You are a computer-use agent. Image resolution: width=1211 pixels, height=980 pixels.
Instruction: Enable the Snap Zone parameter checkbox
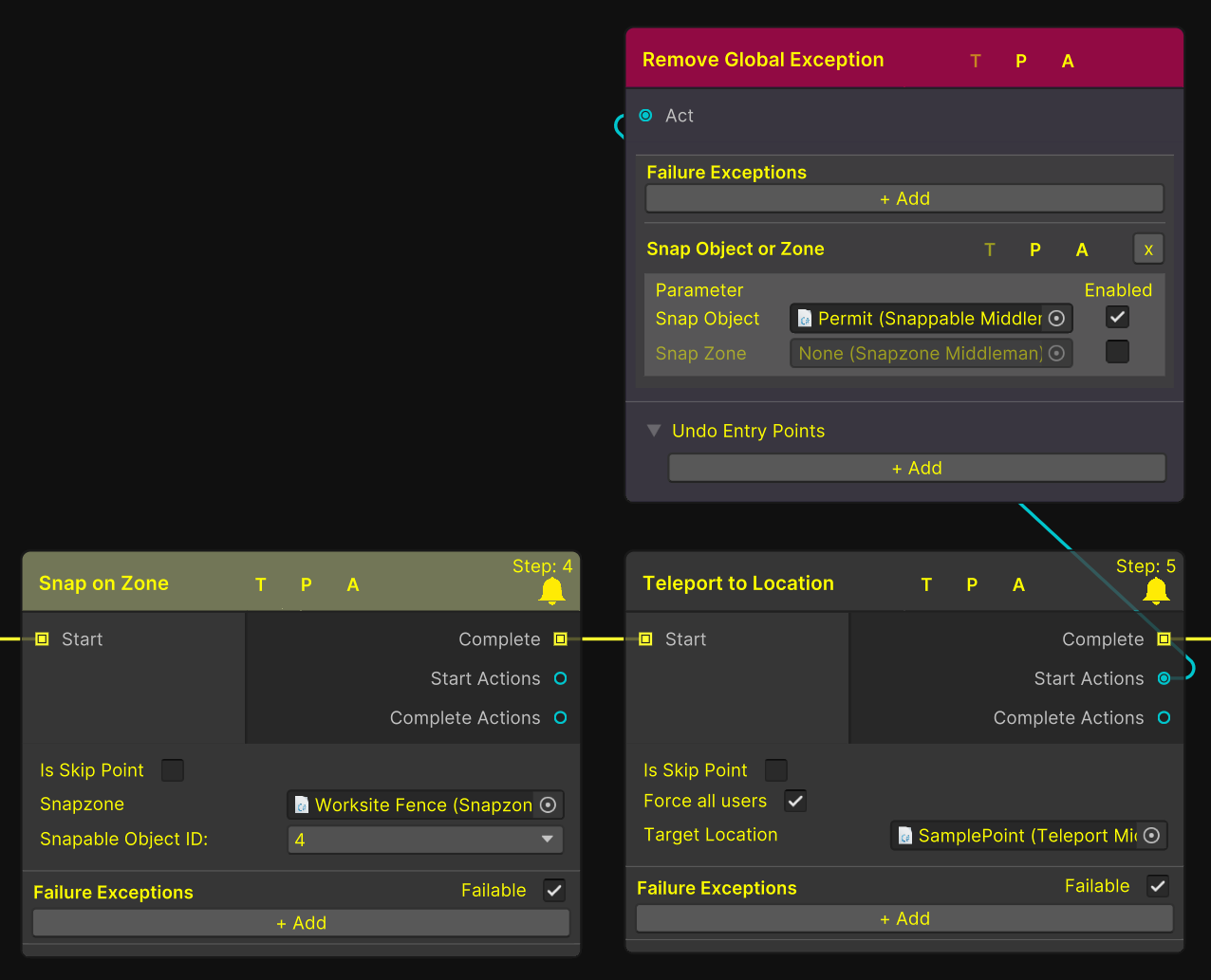pyautogui.click(x=1117, y=352)
